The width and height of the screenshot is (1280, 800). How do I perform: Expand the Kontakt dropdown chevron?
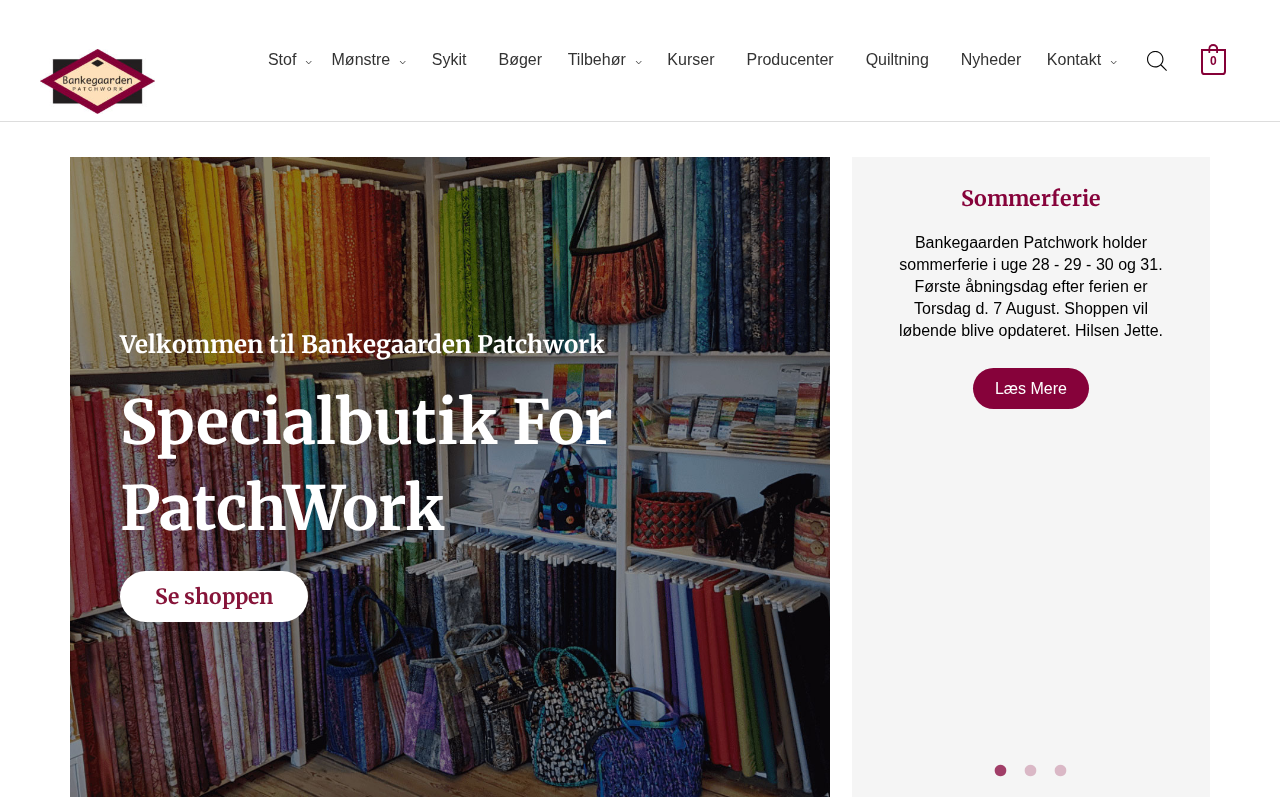(1113, 62)
